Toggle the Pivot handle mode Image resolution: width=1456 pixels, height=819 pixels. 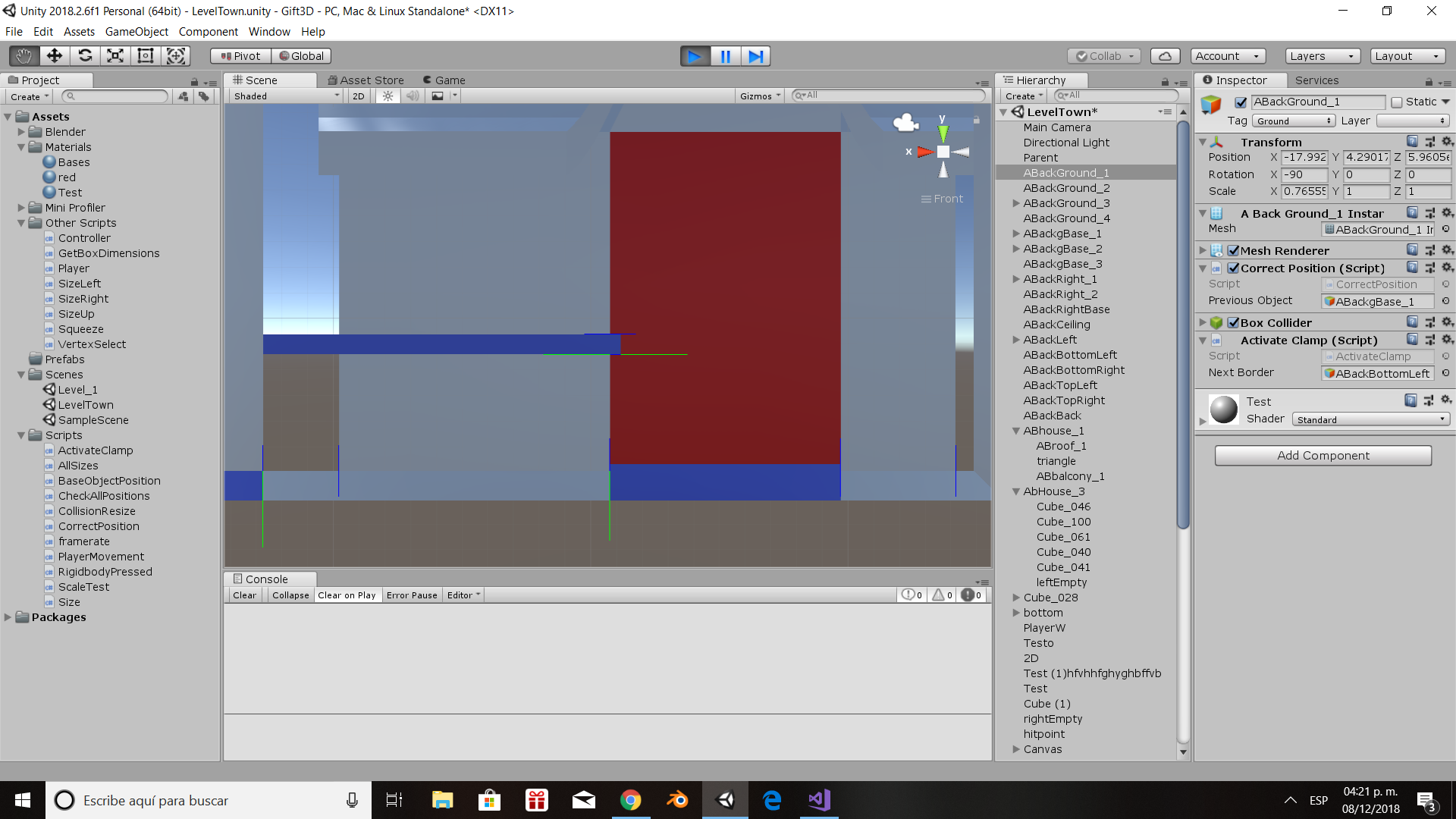240,56
